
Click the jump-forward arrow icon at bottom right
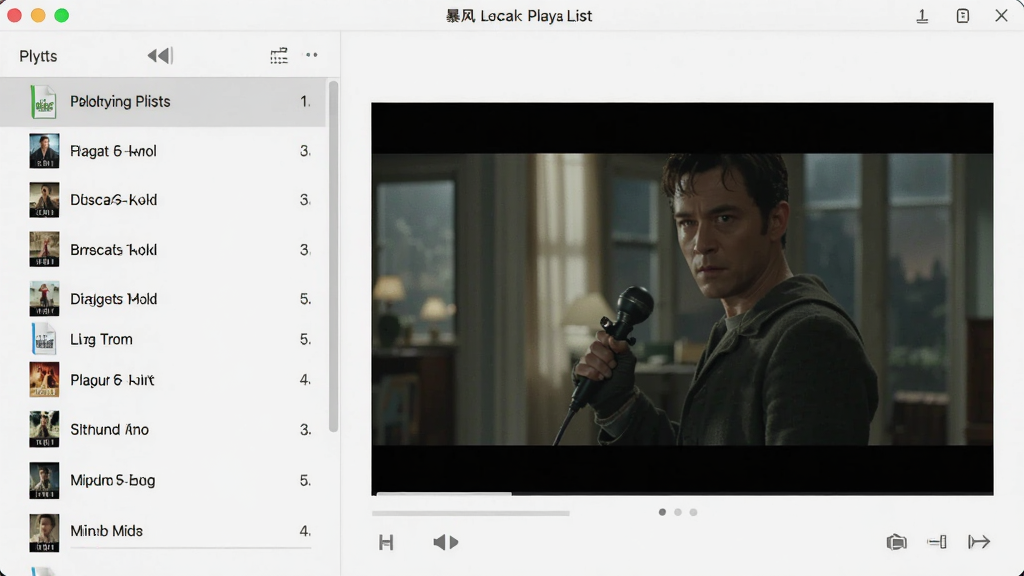pyautogui.click(x=979, y=542)
